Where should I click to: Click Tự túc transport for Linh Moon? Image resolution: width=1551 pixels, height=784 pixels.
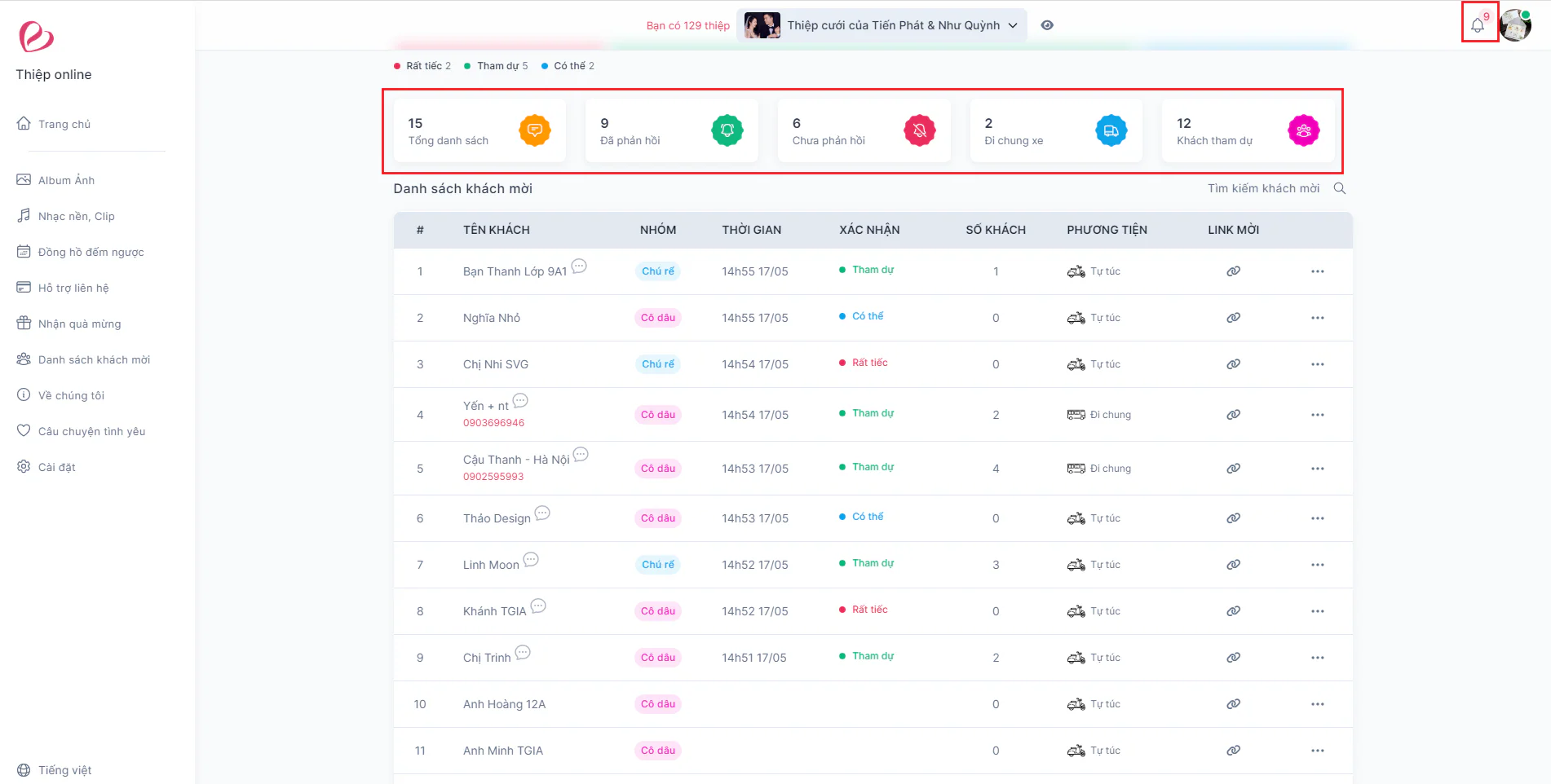click(x=1094, y=565)
